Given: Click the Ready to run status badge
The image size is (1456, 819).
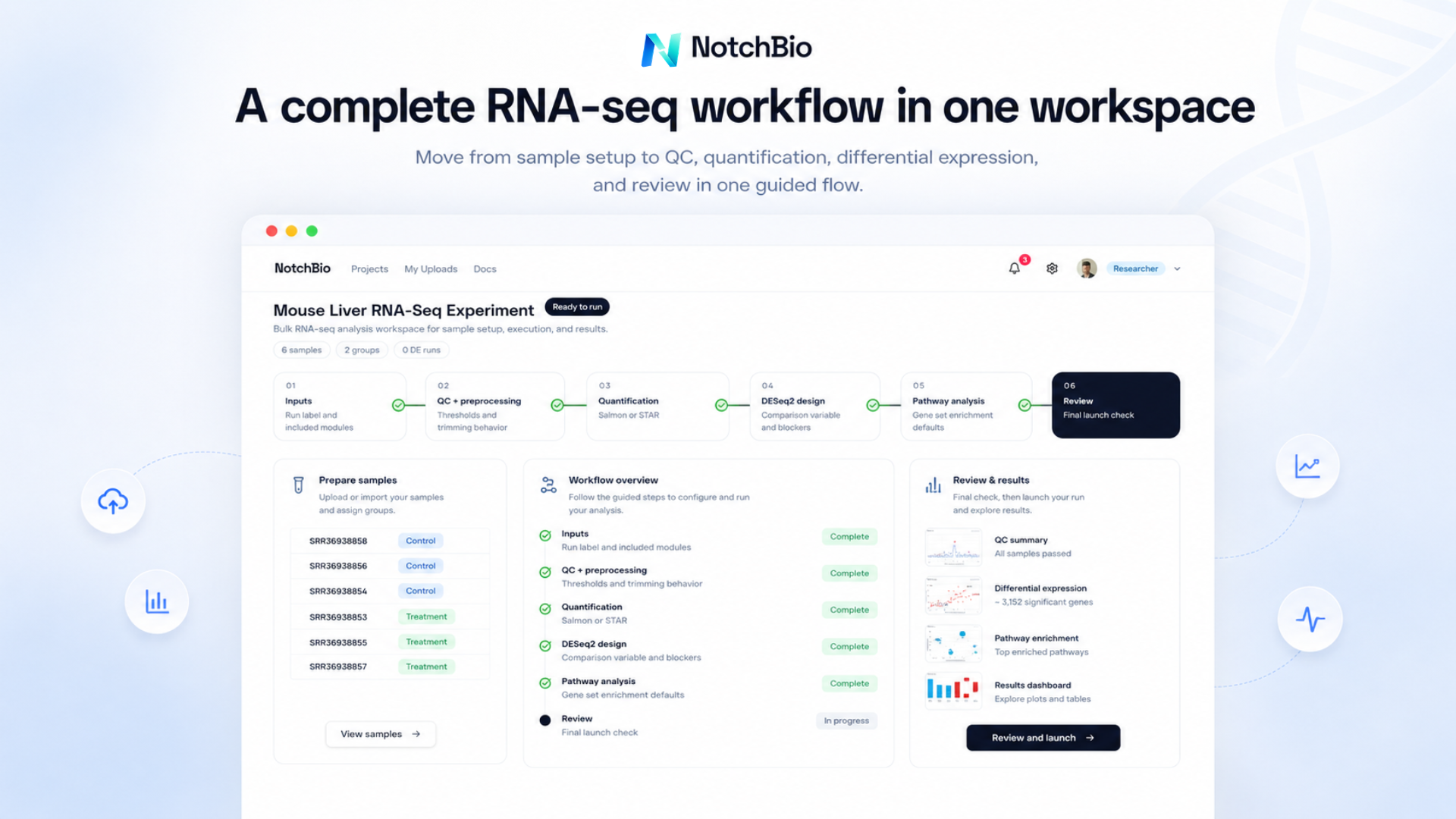Looking at the screenshot, I should (577, 307).
